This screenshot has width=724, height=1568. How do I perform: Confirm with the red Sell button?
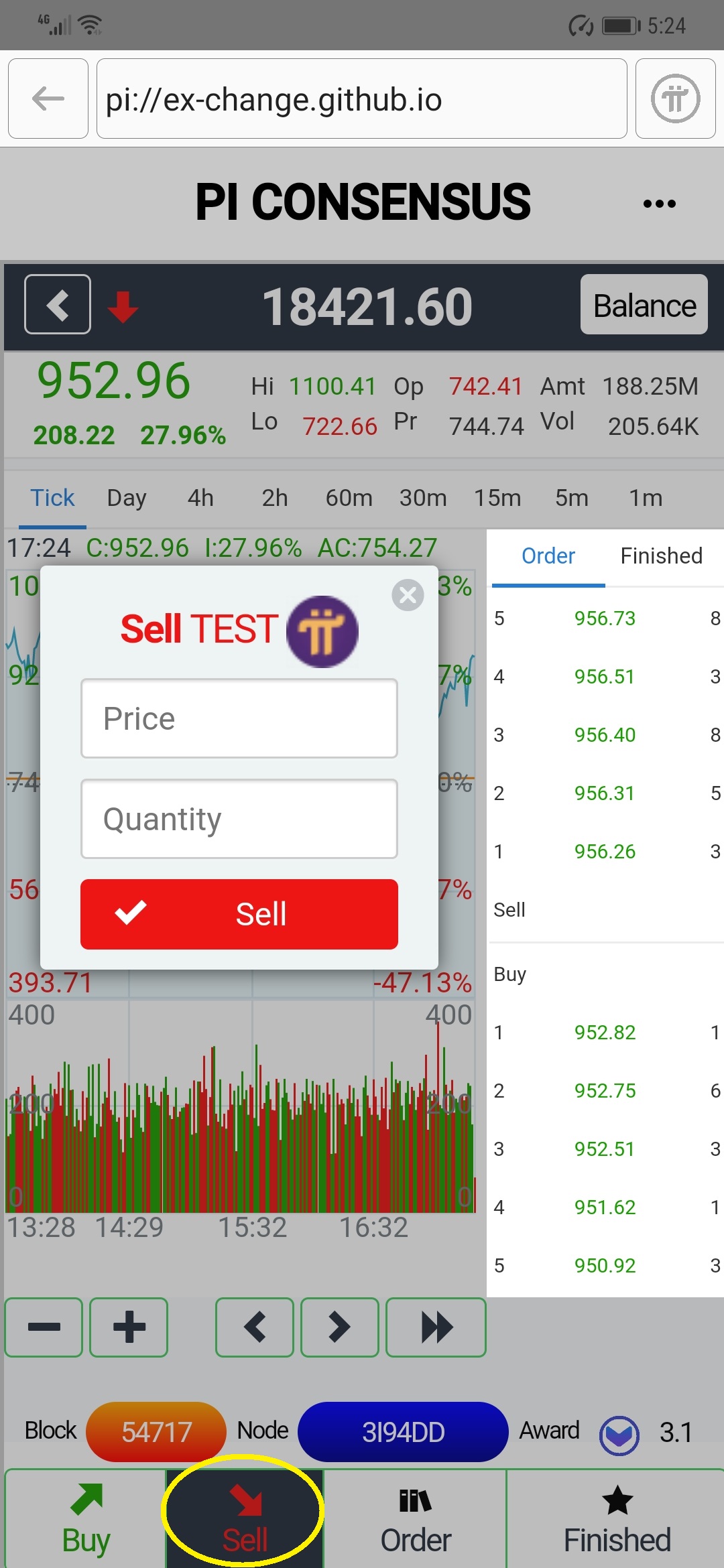tap(239, 914)
